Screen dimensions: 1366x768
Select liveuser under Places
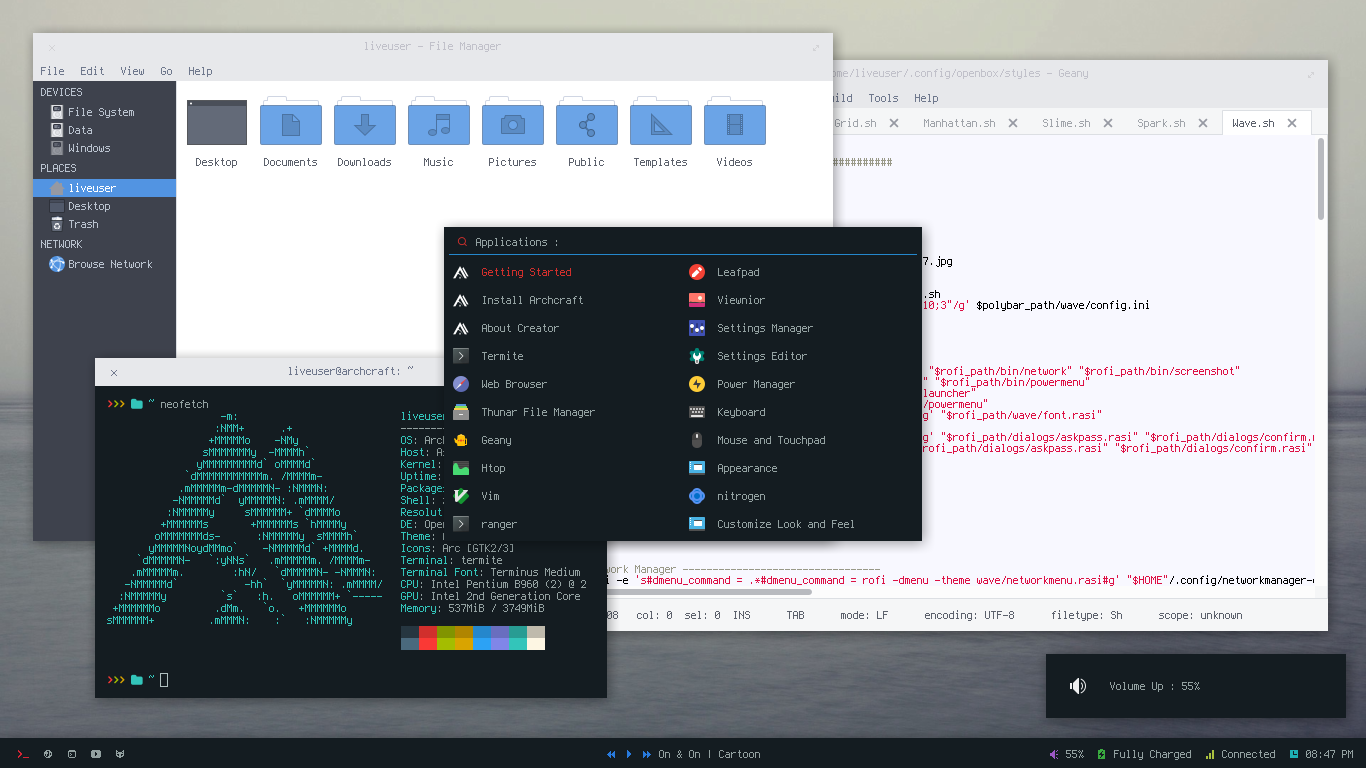104,188
